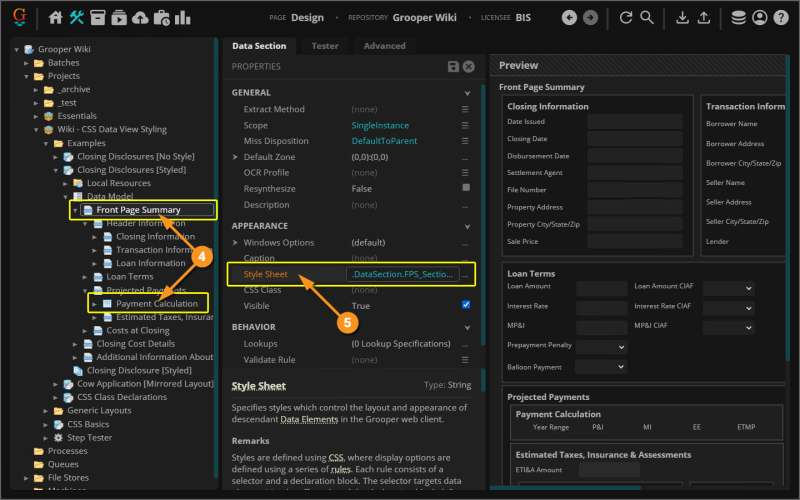Switch to the Tester tab
Screen dimensions: 800x500
[x=324, y=46]
